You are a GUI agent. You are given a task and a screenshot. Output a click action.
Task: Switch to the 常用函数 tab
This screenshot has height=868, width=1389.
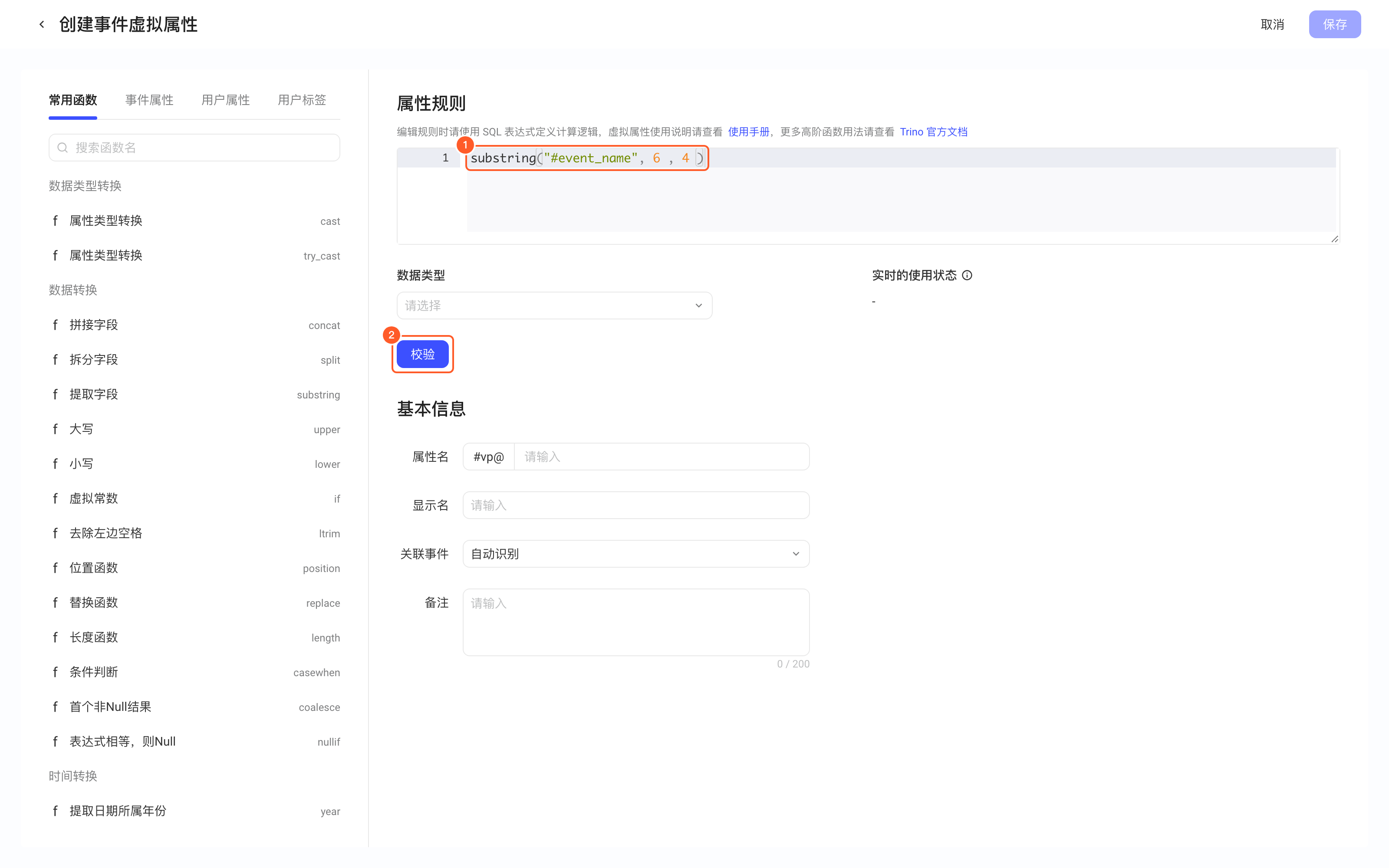(x=73, y=100)
